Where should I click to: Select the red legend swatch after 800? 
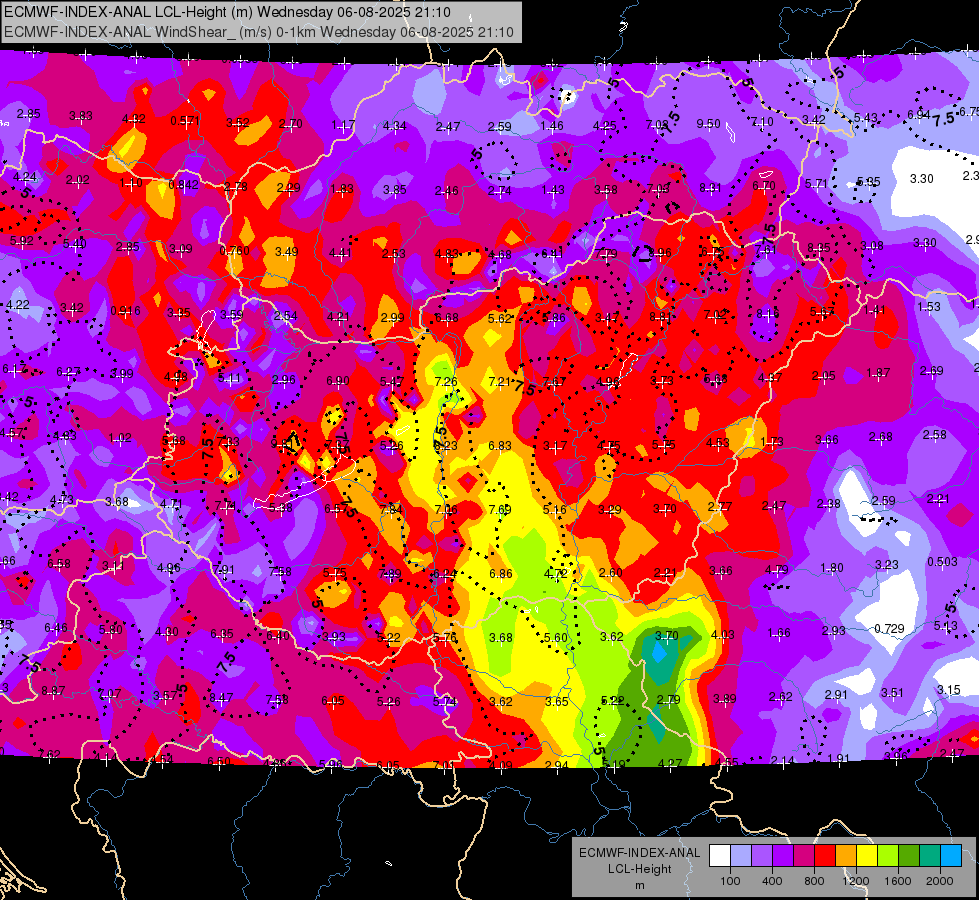tap(825, 855)
